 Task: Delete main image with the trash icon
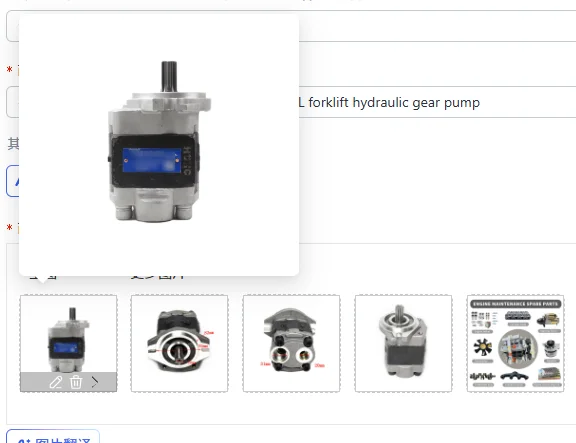click(x=76, y=382)
